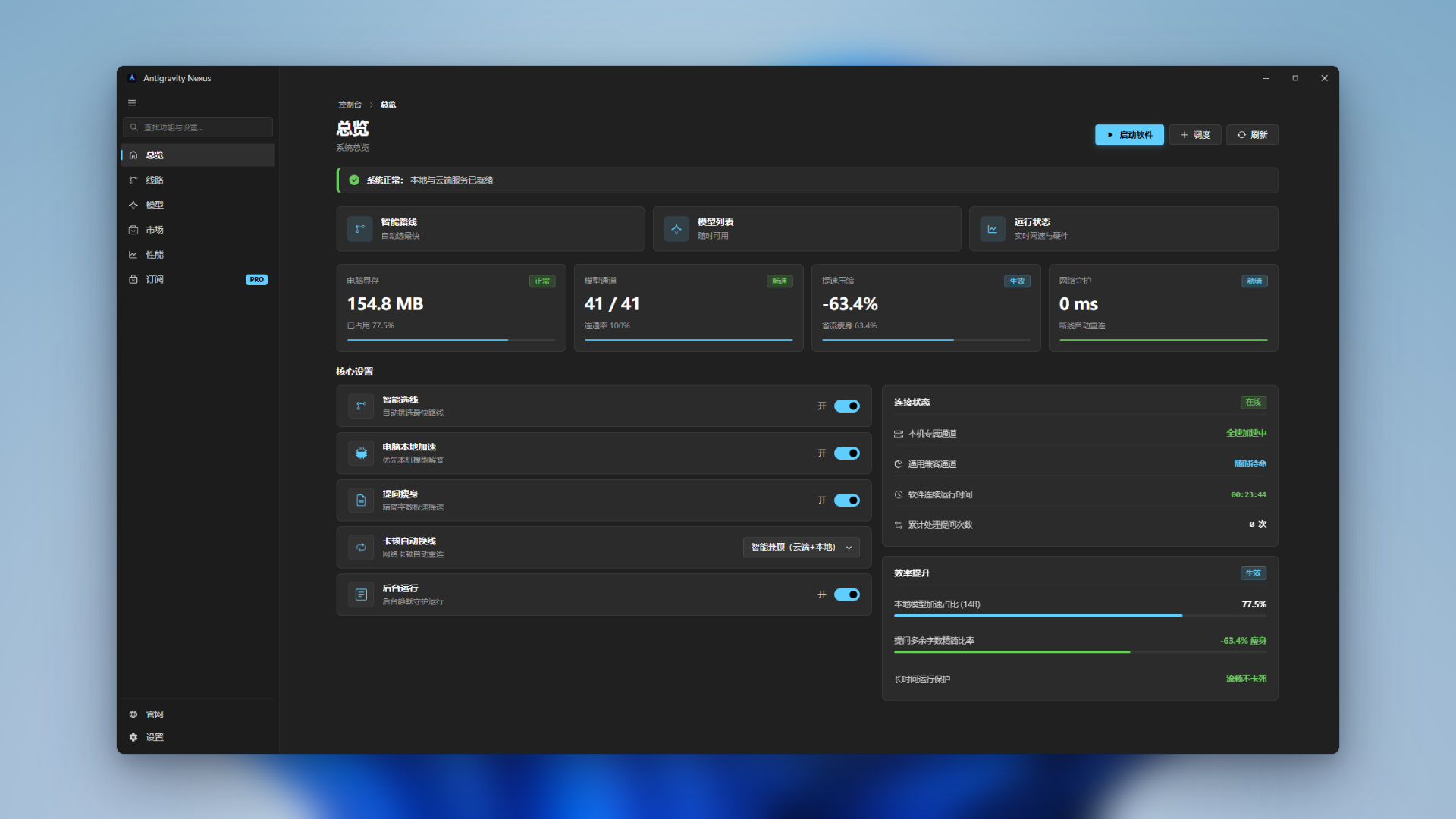
Task: Disable the 电脑本地加速 toggle
Action: (846, 453)
